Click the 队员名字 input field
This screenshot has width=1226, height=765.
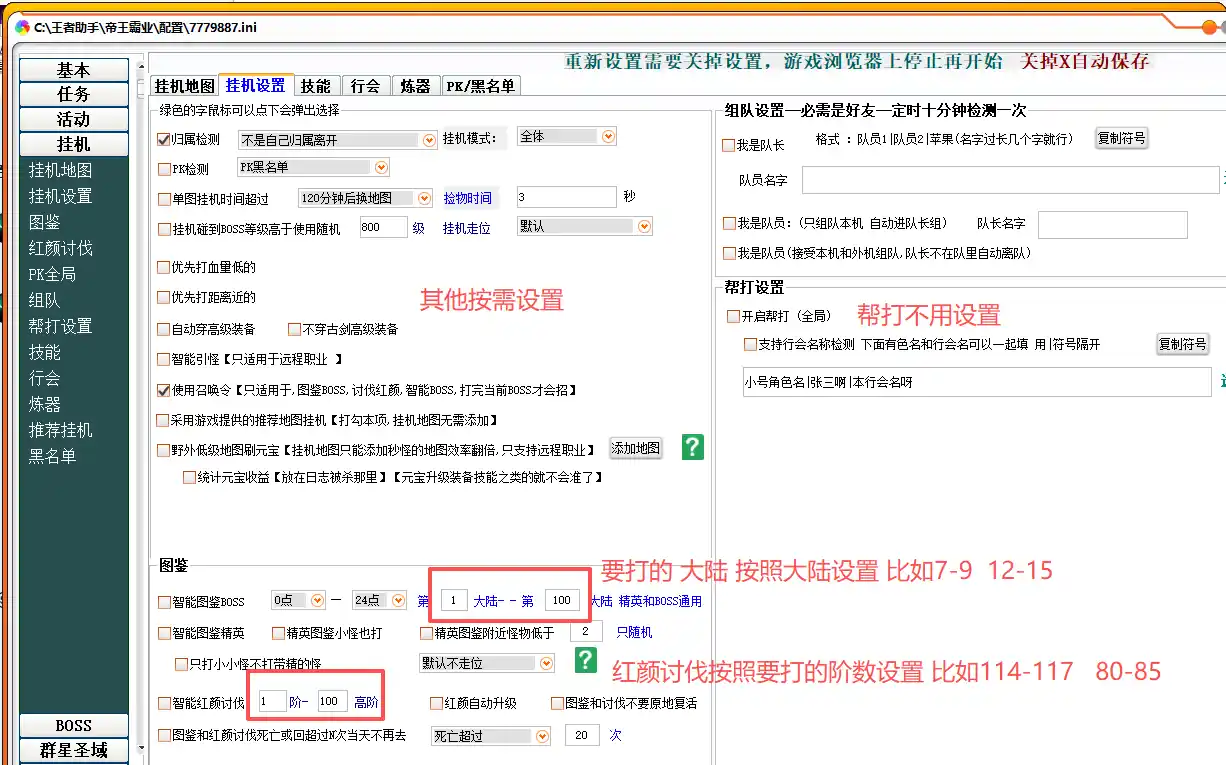[x=1010, y=180]
